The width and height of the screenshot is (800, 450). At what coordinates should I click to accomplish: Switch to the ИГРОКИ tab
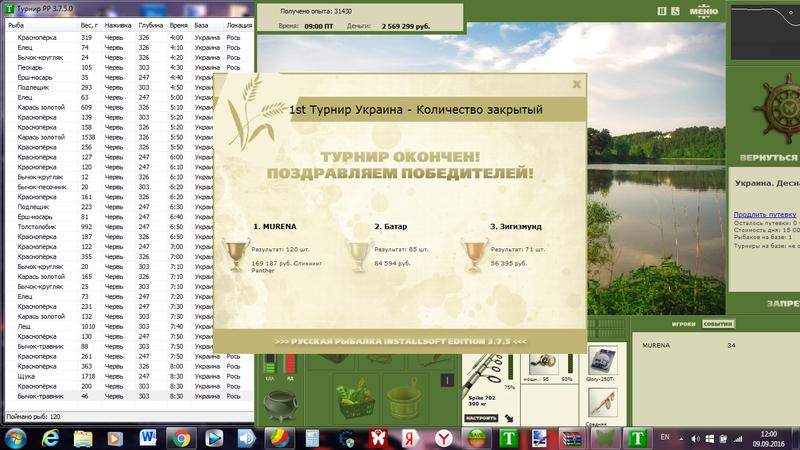[683, 324]
